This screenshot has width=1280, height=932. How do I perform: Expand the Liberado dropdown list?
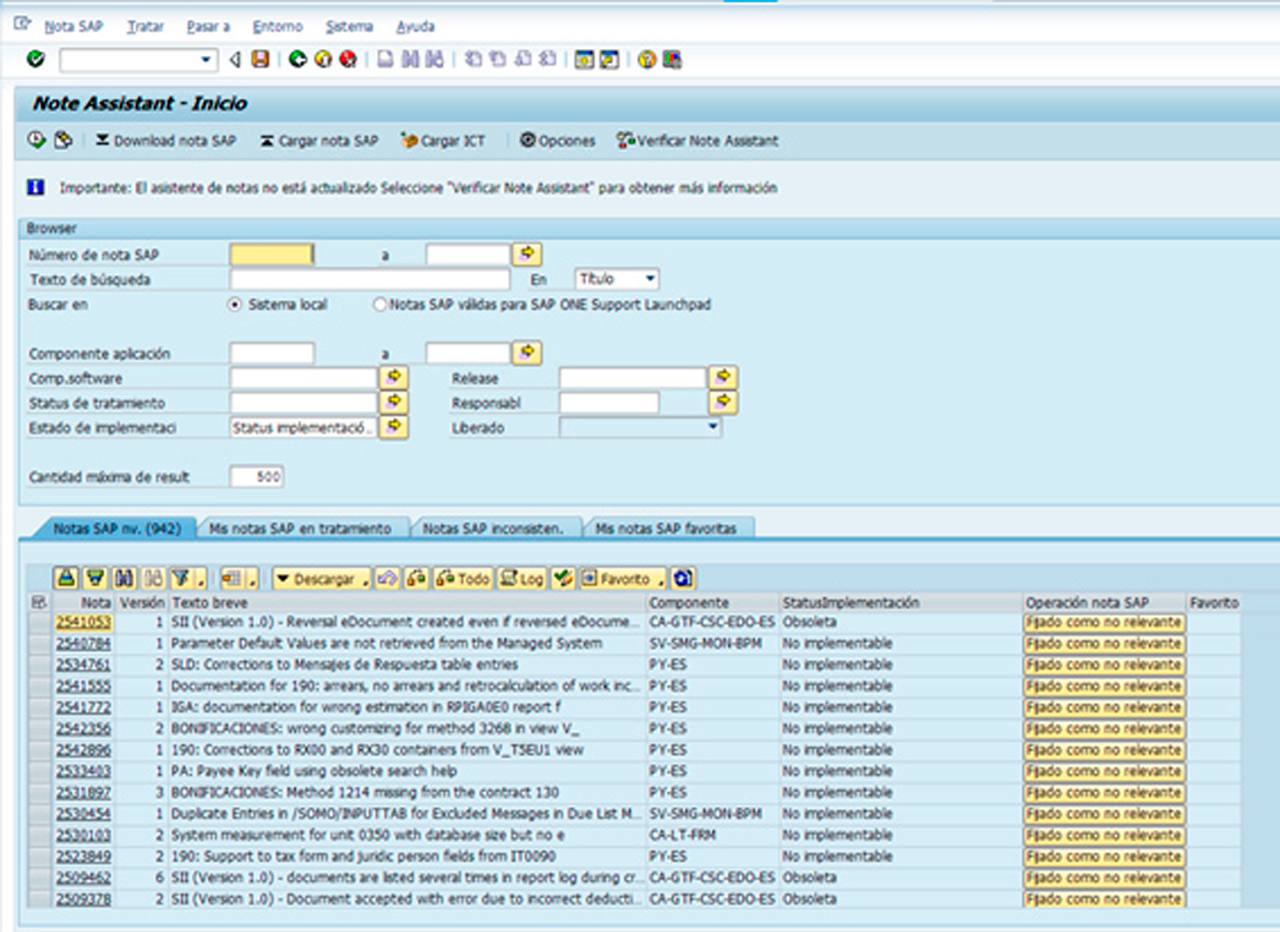coord(712,427)
